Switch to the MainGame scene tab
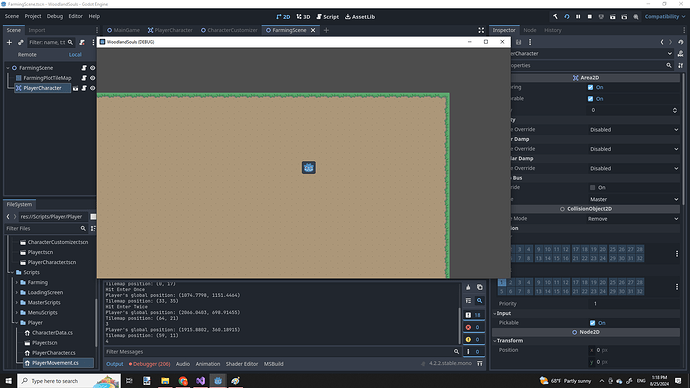 pos(123,30)
